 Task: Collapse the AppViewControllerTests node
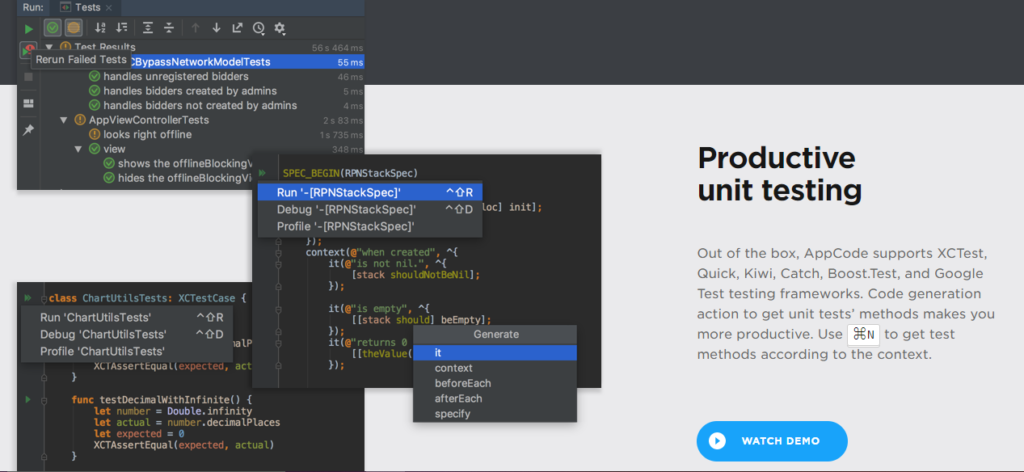tap(63, 120)
